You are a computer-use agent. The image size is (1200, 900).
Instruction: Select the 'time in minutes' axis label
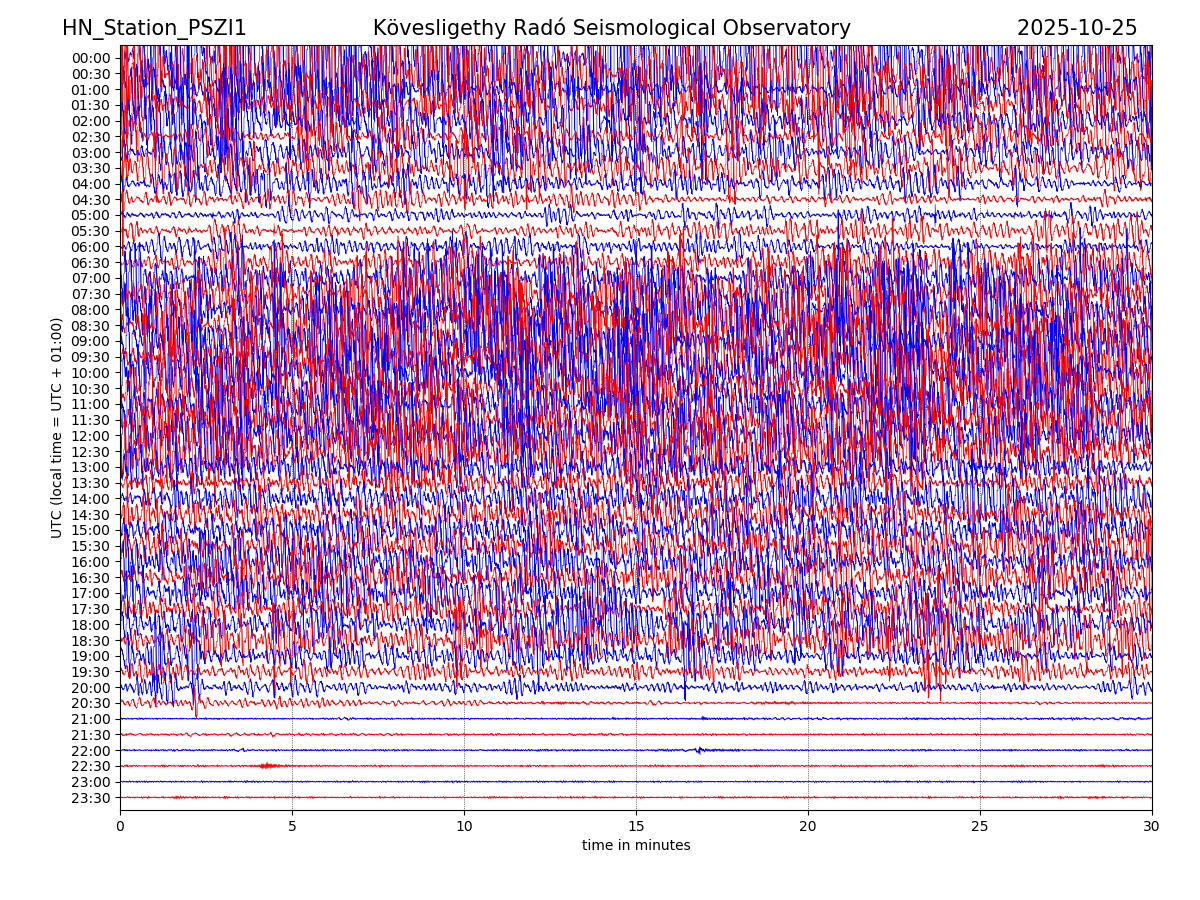pos(636,846)
